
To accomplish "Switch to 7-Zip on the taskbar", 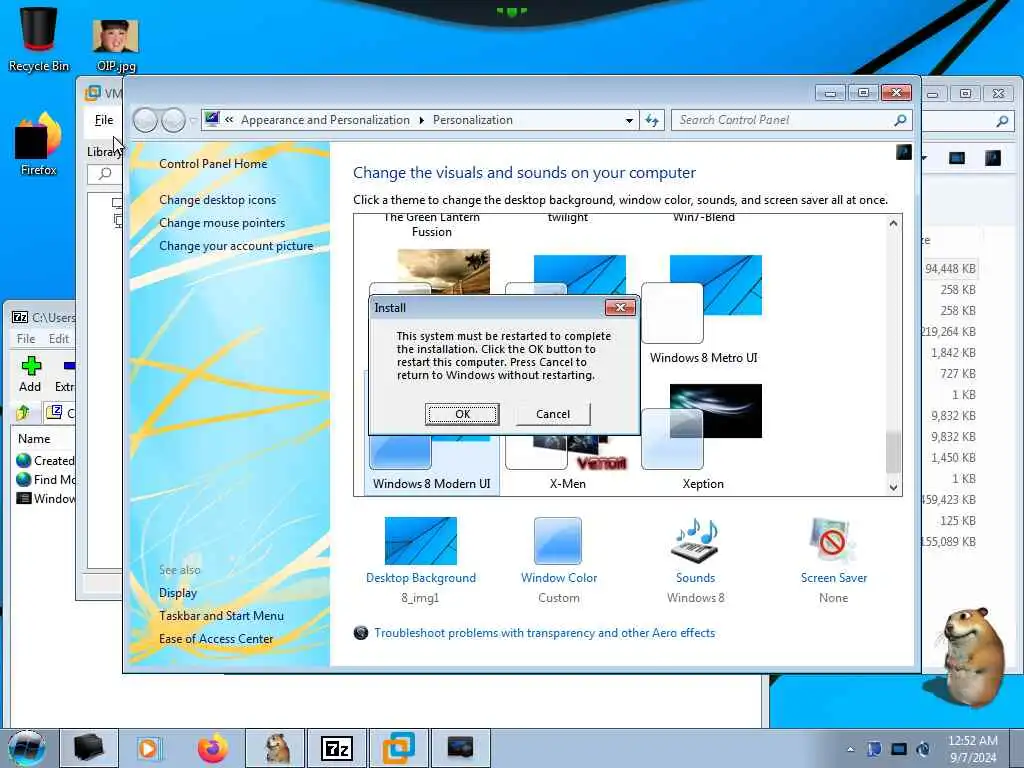I will pyautogui.click(x=337, y=748).
